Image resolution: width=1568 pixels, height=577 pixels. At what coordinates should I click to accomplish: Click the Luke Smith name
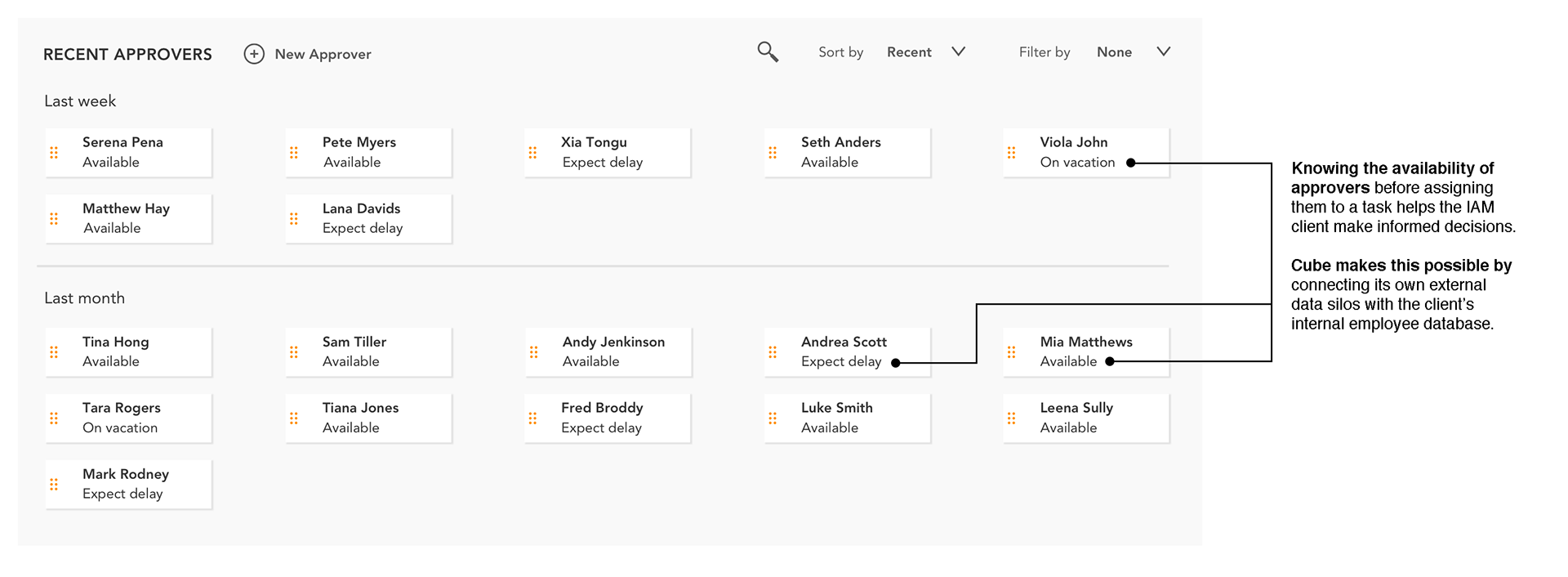point(837,408)
